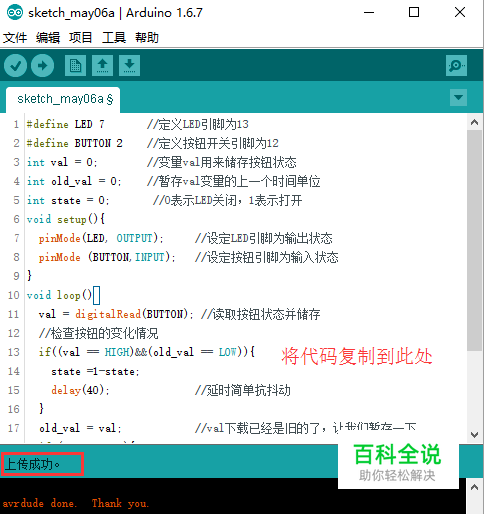The image size is (484, 514).
Task: Click comment '//延时简单抗抖动'
Action: (x=243, y=390)
